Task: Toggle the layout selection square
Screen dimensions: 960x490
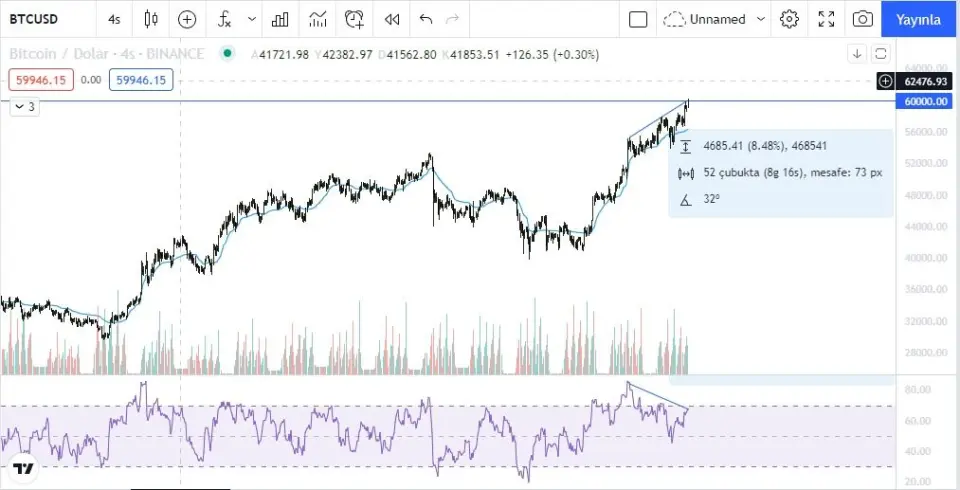Action: (638, 19)
